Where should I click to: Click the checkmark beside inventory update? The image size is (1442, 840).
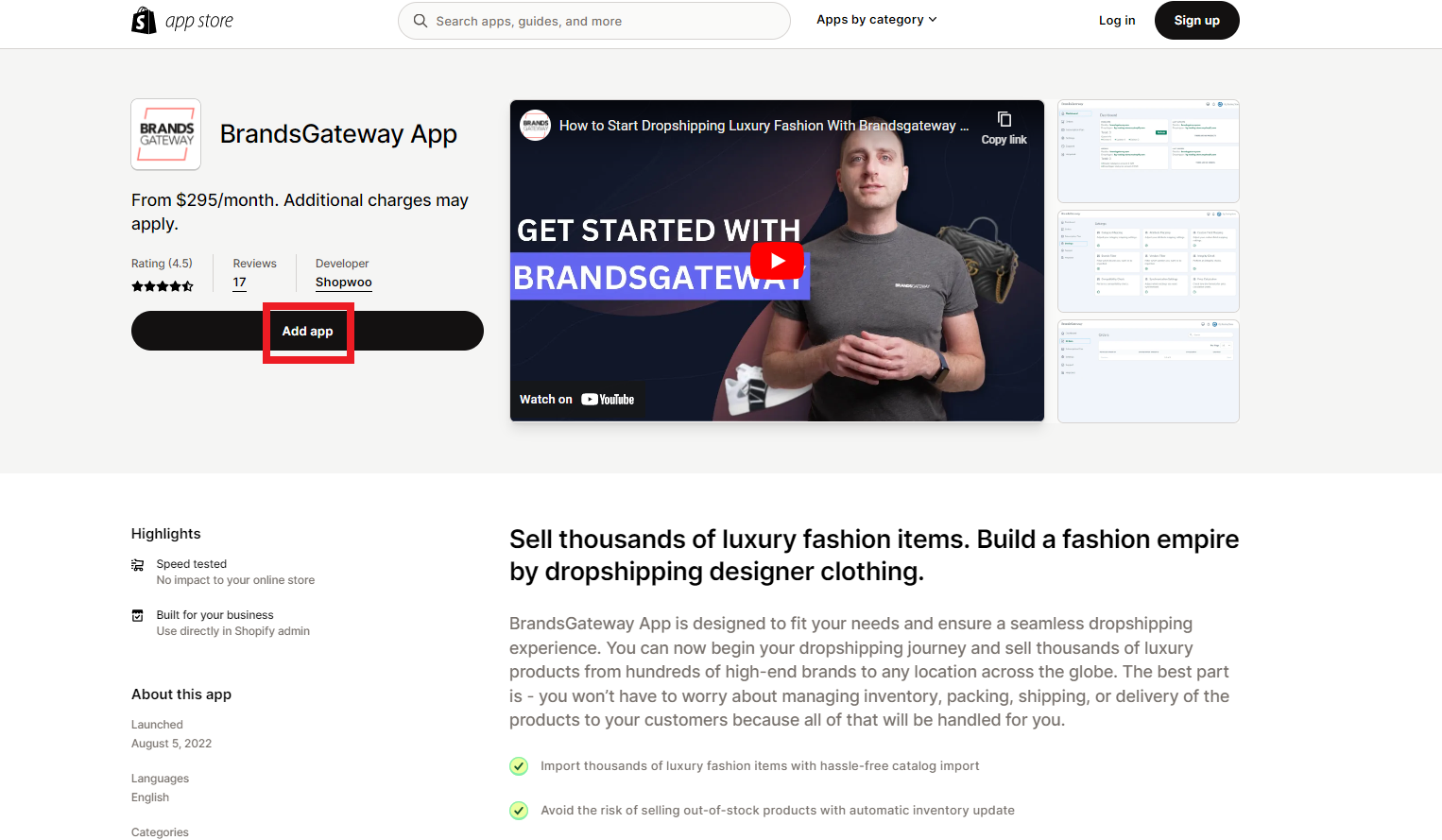pyautogui.click(x=519, y=811)
